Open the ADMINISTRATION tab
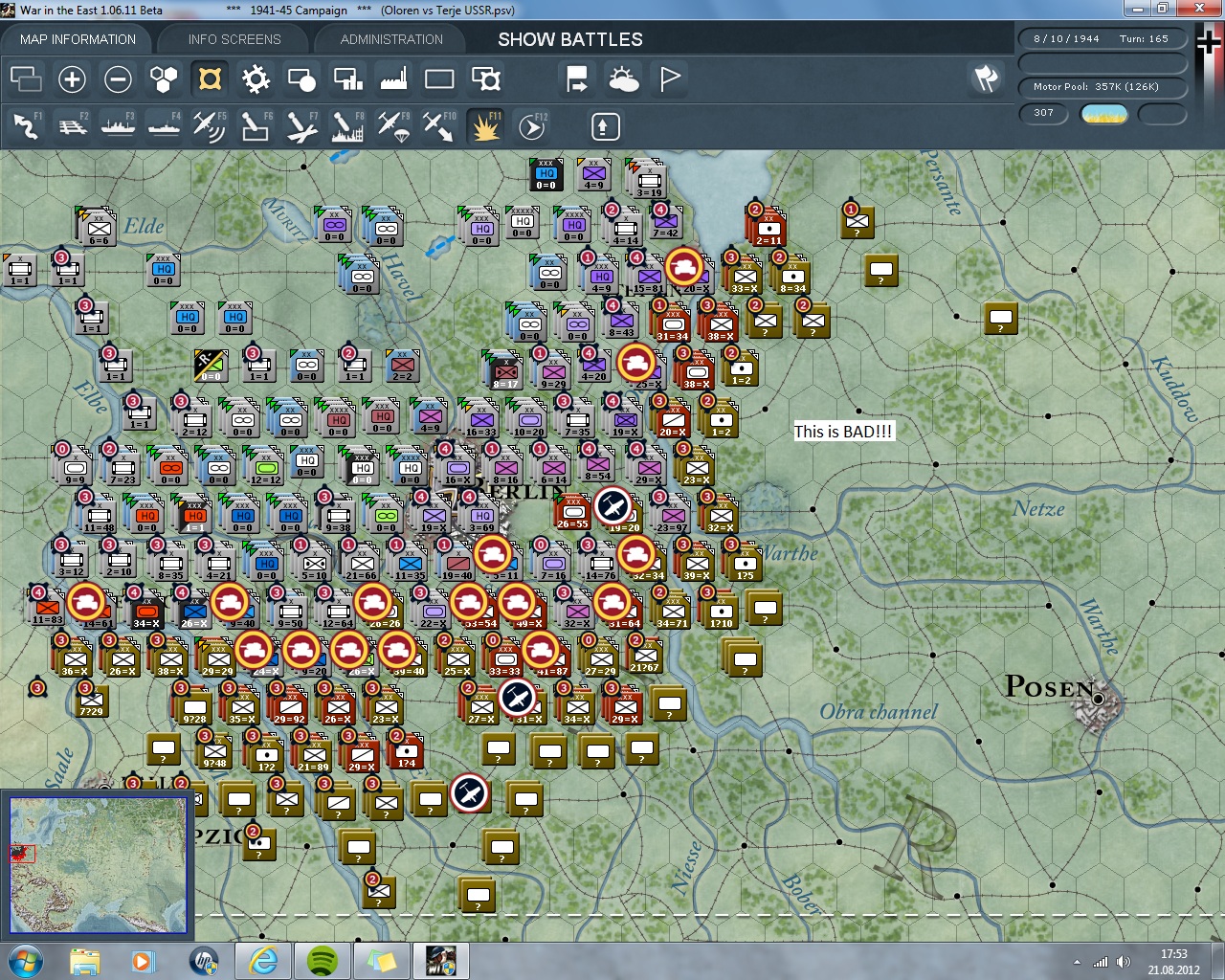The width and height of the screenshot is (1225, 980). coord(391,39)
